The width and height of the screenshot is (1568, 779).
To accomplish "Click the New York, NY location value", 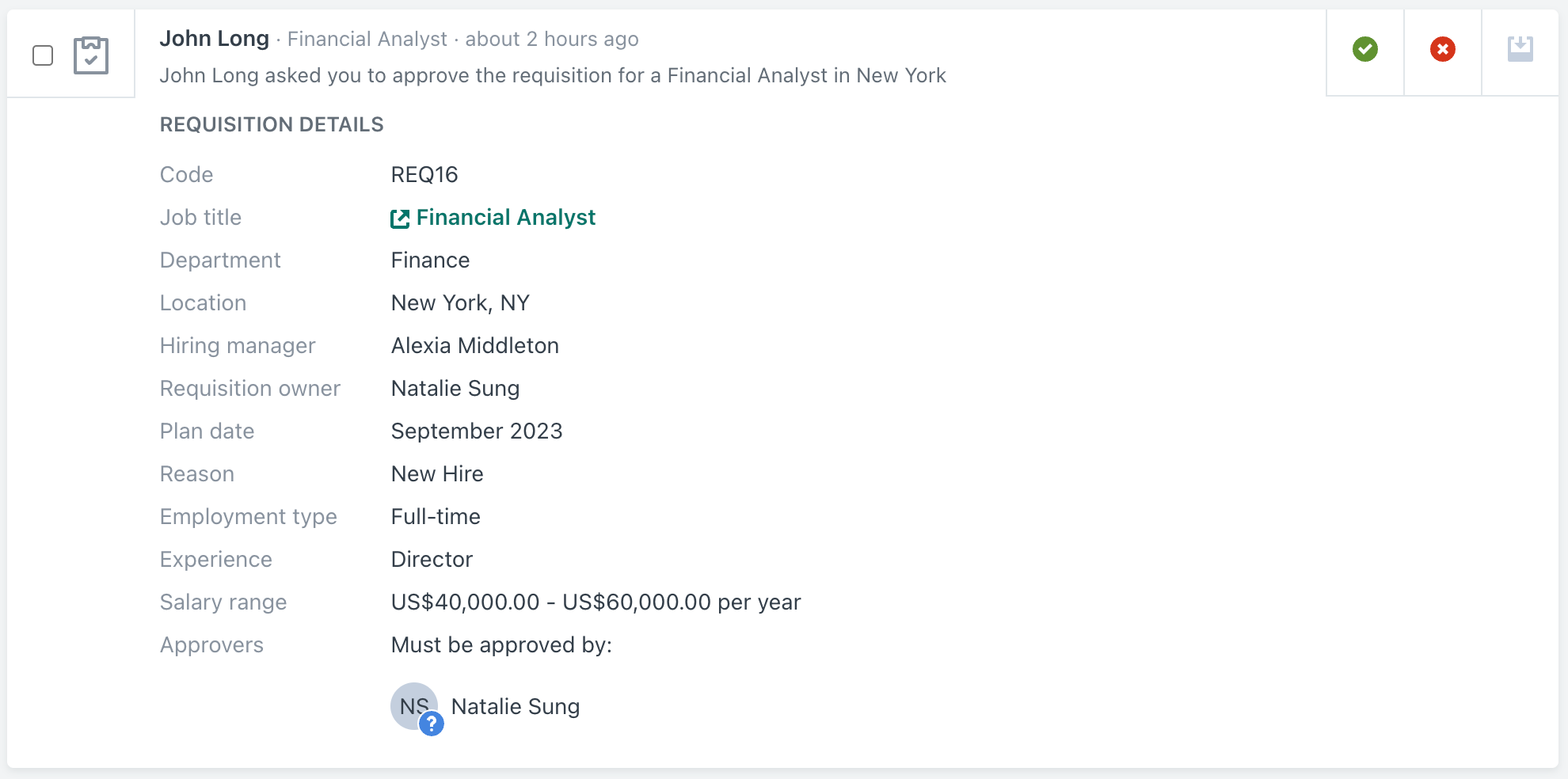I will (459, 303).
